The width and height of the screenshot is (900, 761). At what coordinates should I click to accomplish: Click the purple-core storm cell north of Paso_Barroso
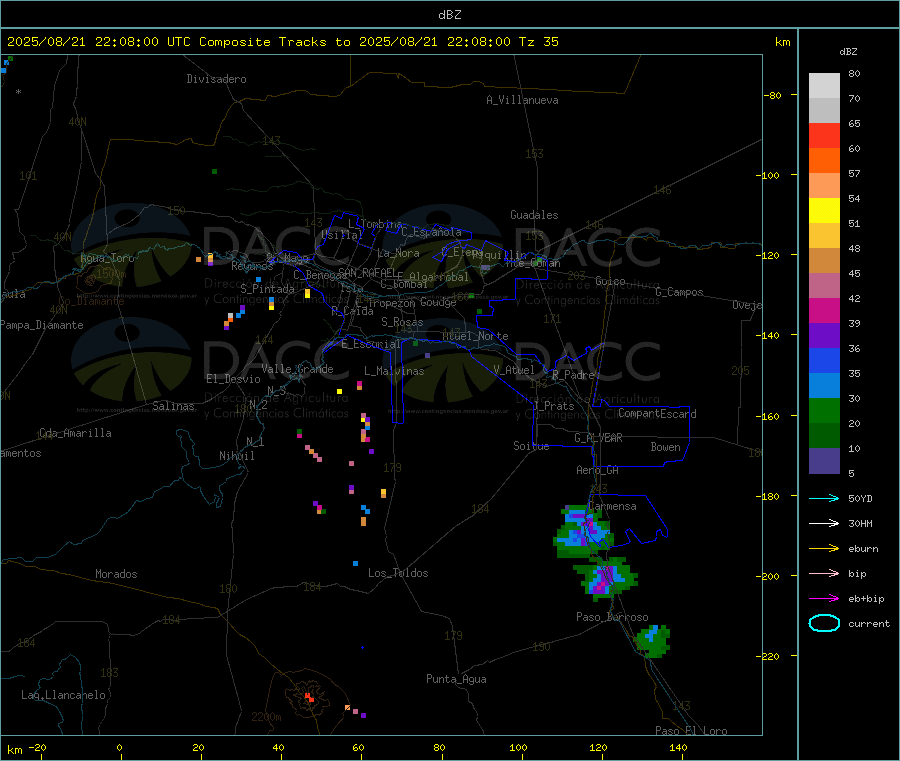click(x=606, y=578)
